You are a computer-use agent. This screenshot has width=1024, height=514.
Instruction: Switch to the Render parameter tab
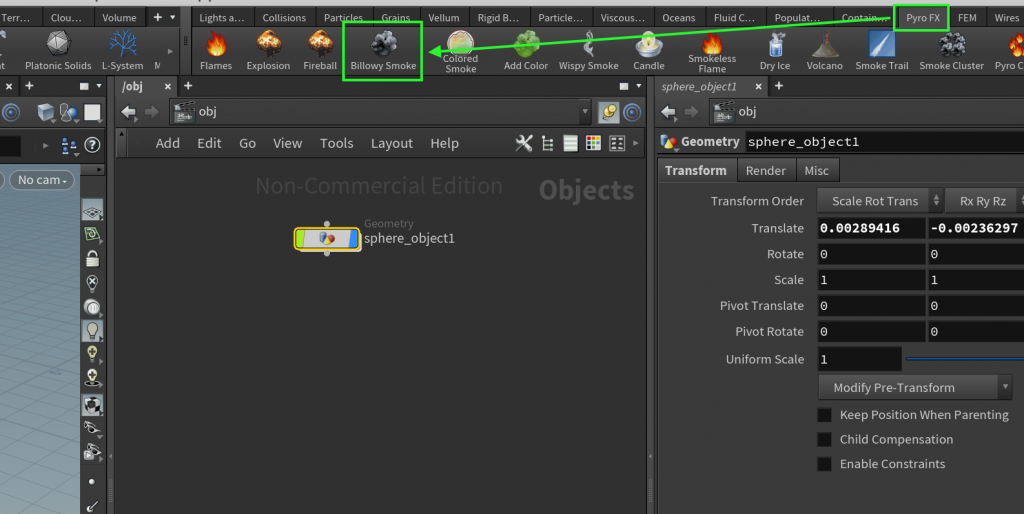(x=766, y=171)
